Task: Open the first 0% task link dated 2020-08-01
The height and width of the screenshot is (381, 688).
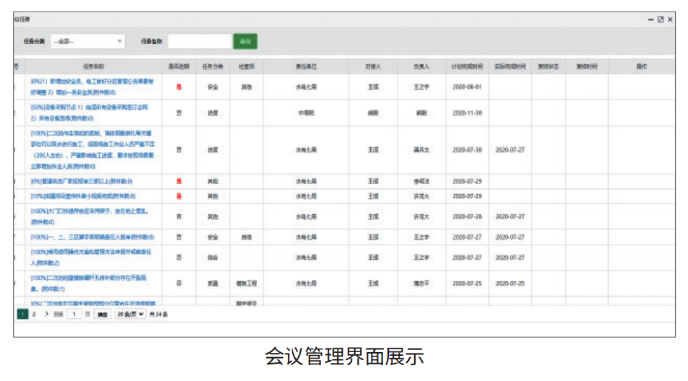Action: pyautogui.click(x=92, y=87)
